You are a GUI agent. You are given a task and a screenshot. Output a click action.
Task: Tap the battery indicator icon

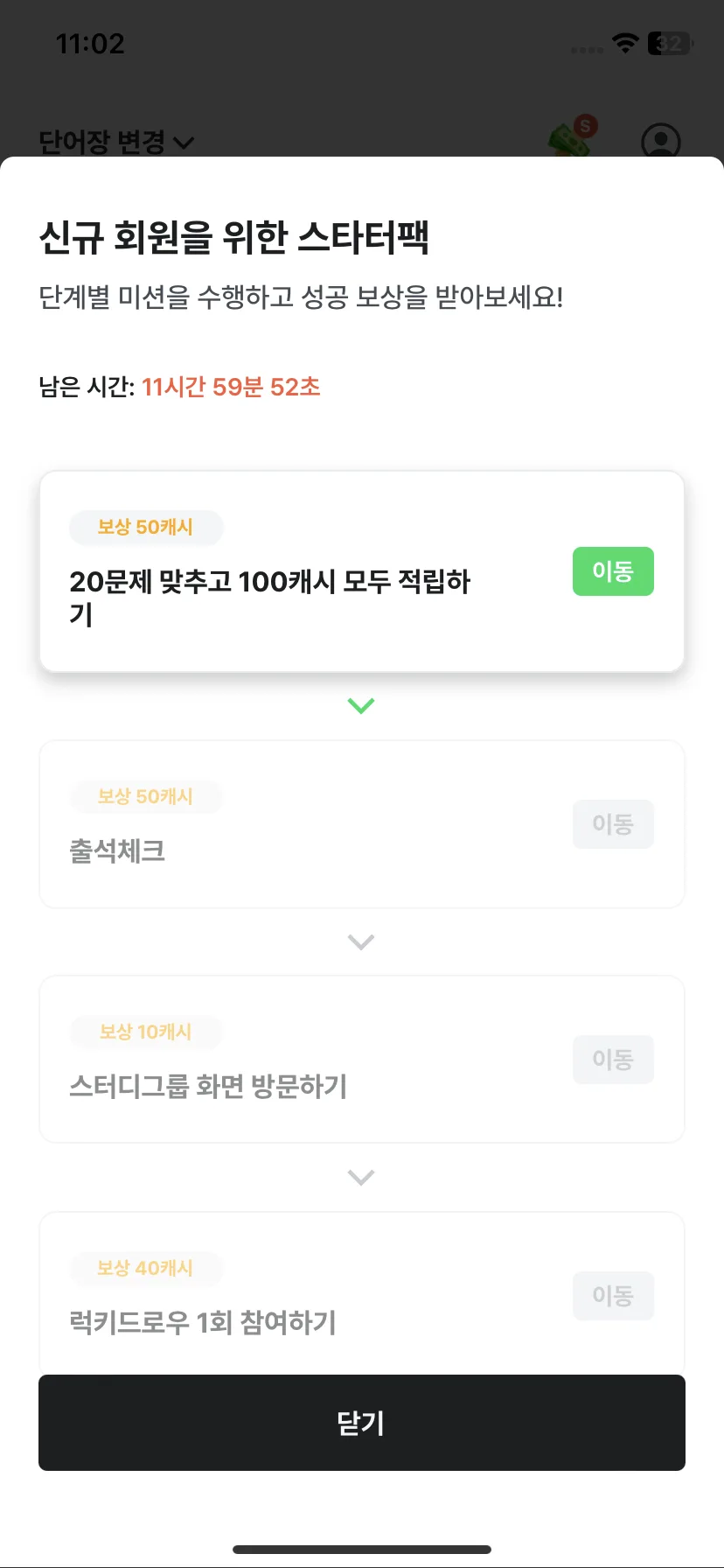(670, 43)
